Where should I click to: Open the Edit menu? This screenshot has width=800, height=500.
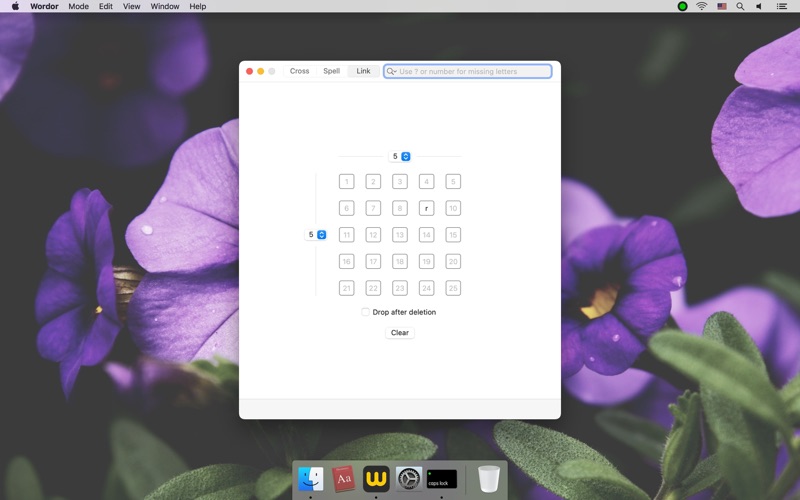pos(106,6)
